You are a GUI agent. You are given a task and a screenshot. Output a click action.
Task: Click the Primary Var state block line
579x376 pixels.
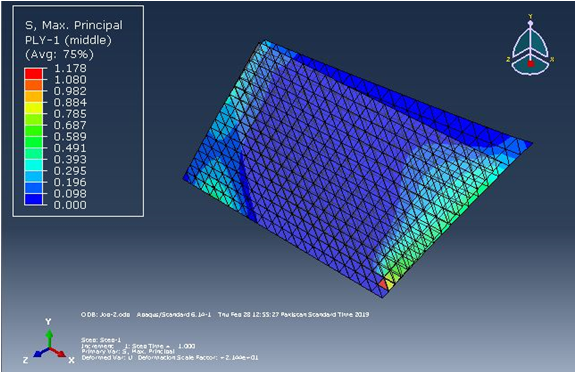(x=128, y=352)
